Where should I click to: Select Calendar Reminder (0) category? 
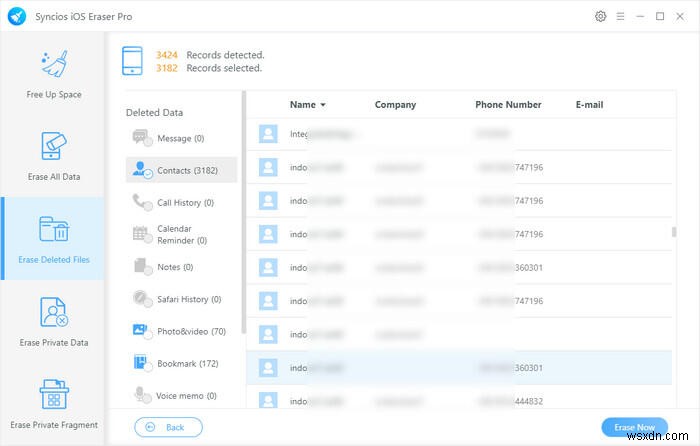click(x=181, y=234)
